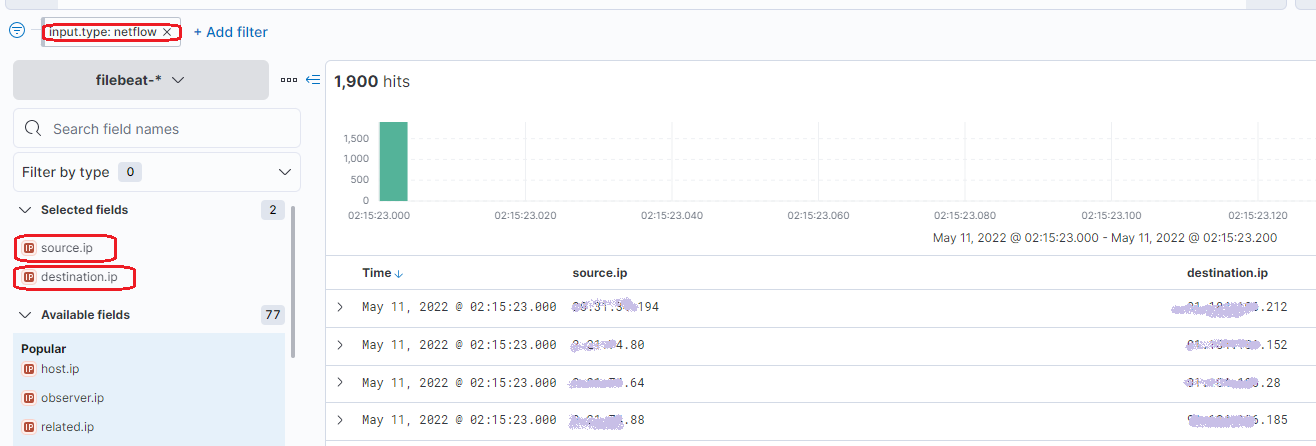The width and height of the screenshot is (1316, 446).
Task: Click the IP icon beside source.ip
Action: [x=29, y=247]
